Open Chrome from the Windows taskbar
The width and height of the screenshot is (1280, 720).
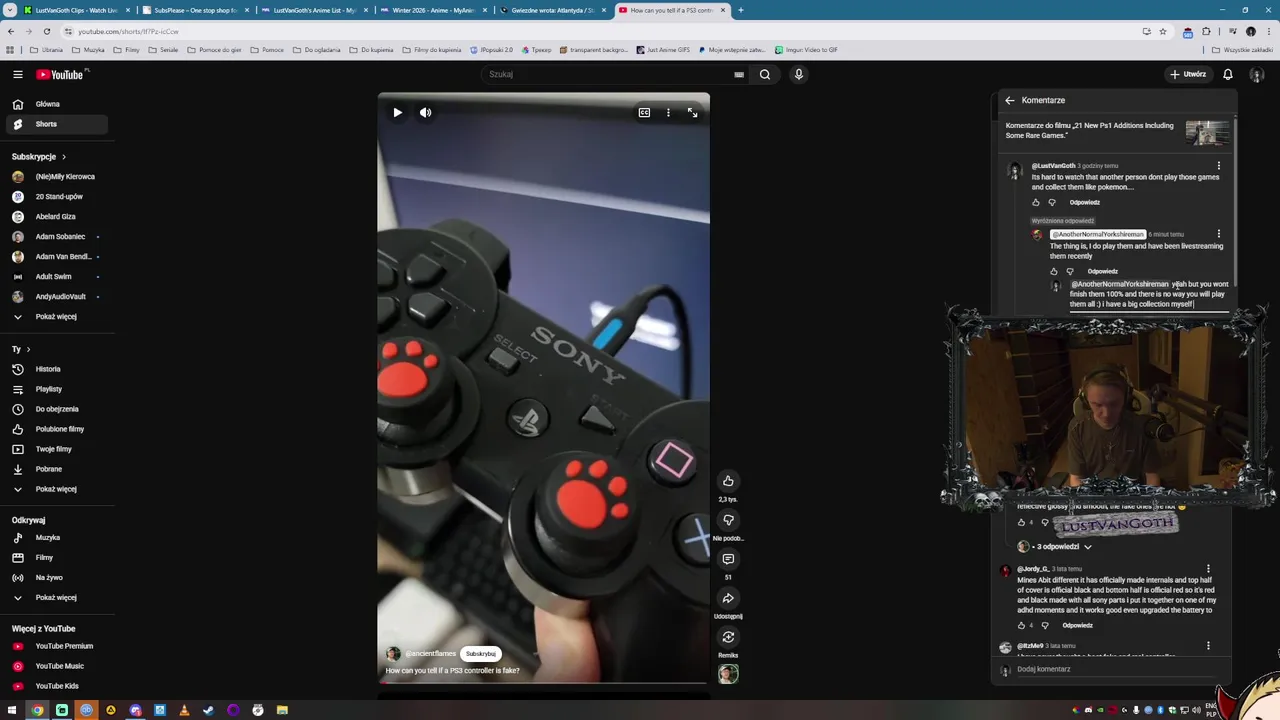click(37, 710)
